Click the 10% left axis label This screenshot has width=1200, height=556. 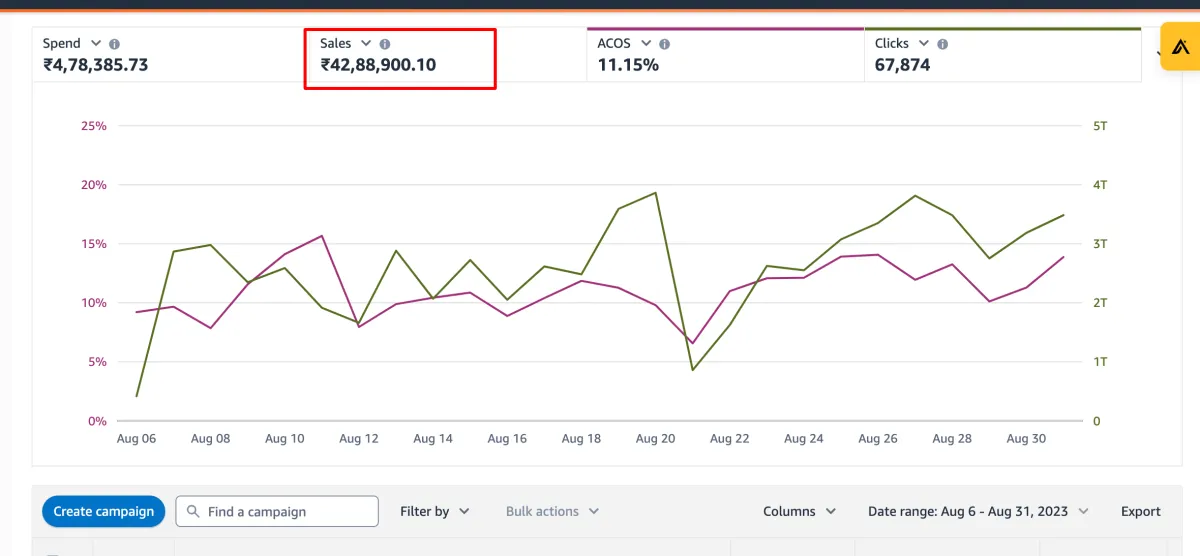pos(94,303)
